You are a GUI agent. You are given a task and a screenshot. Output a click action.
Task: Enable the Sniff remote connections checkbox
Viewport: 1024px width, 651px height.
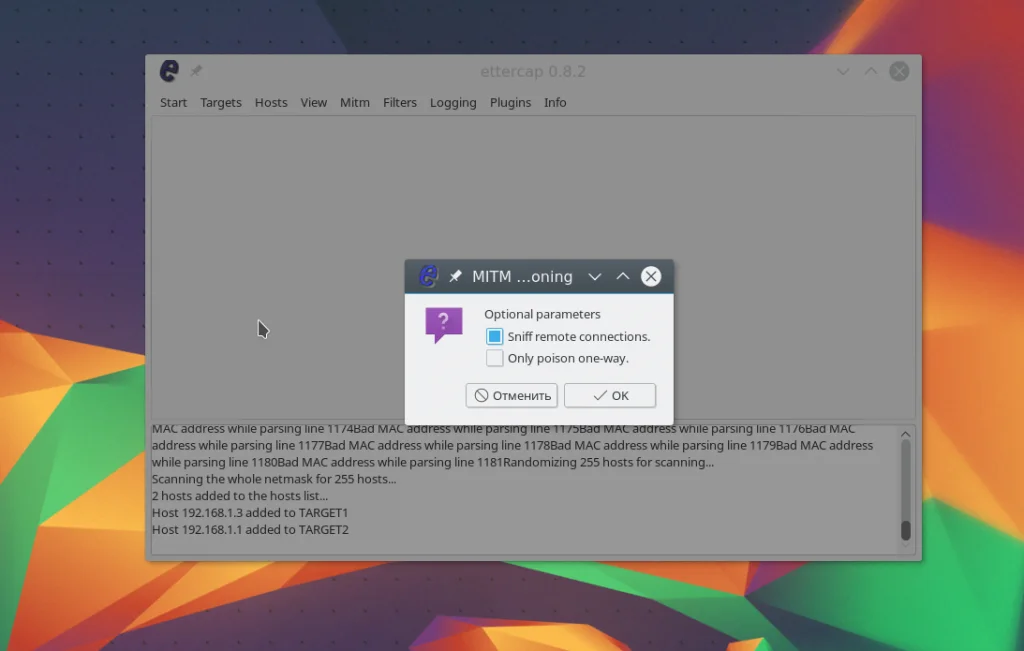point(494,336)
